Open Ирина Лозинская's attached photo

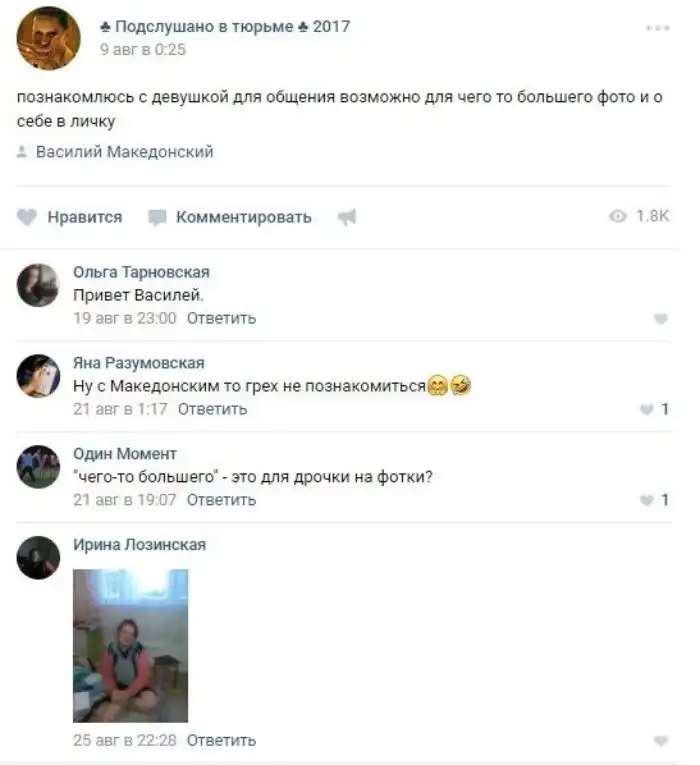click(130, 645)
